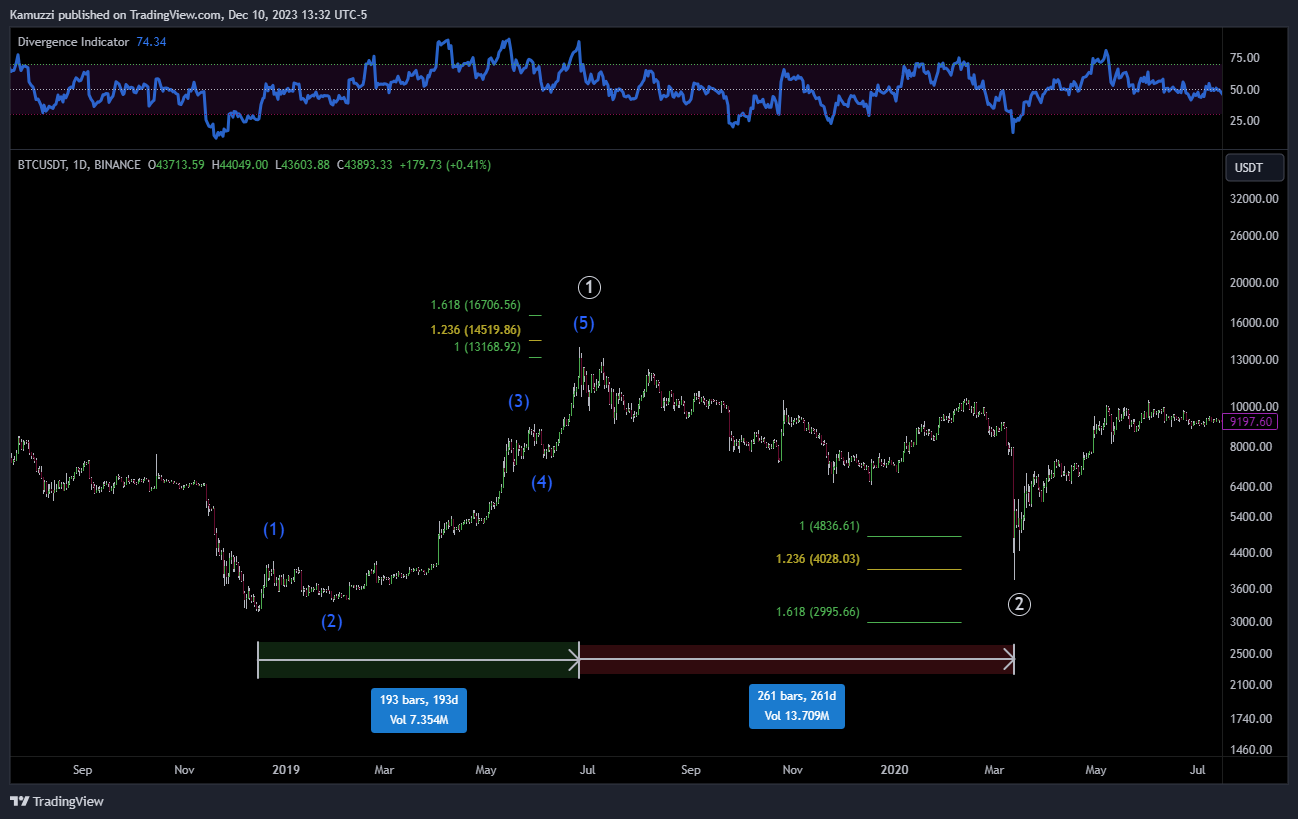Screen dimensions: 1298x819
Task: Click the change value +179.73 (+0.41%)
Action: pos(445,165)
